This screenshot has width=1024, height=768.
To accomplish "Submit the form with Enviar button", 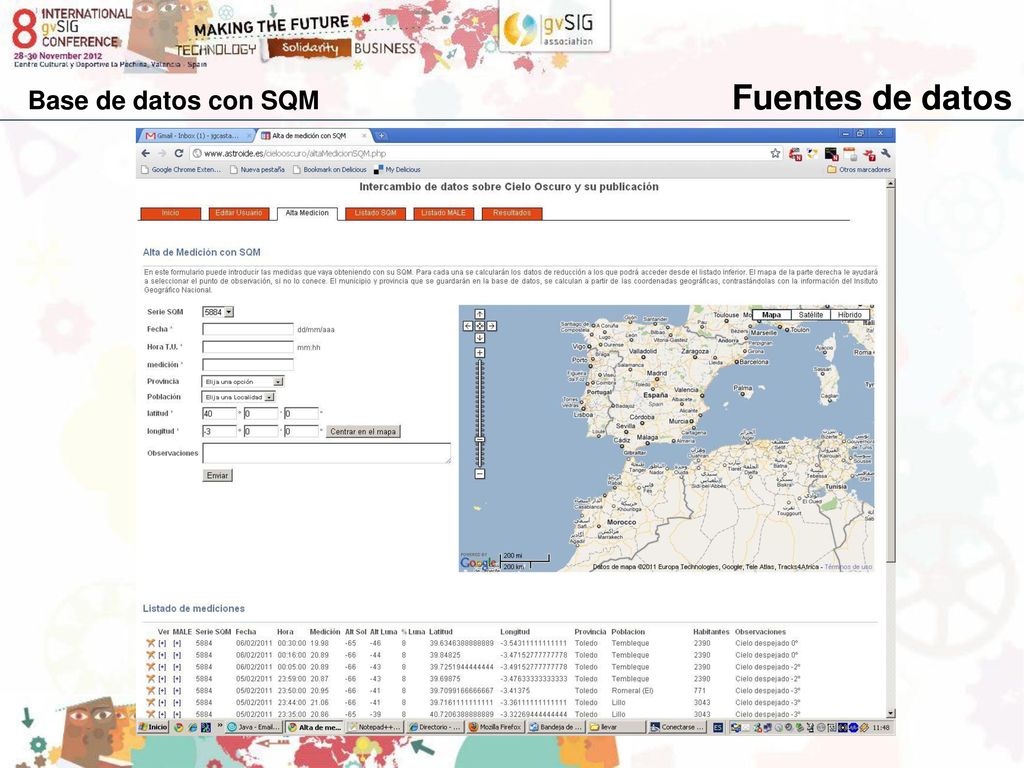I will coord(217,475).
